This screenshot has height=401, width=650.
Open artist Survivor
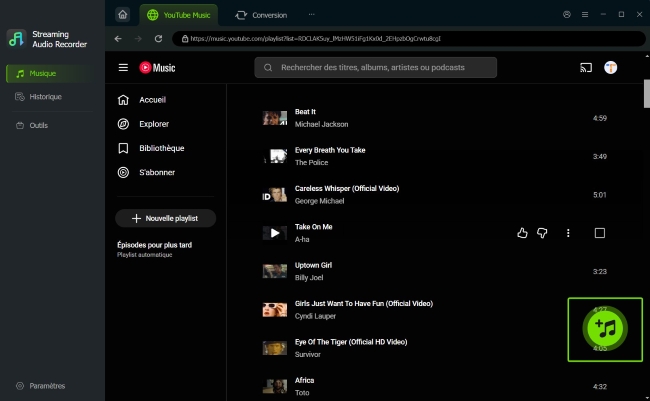(308, 355)
